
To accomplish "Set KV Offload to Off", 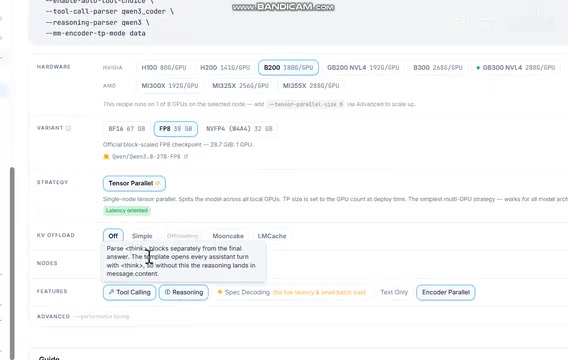I will tap(113, 236).
